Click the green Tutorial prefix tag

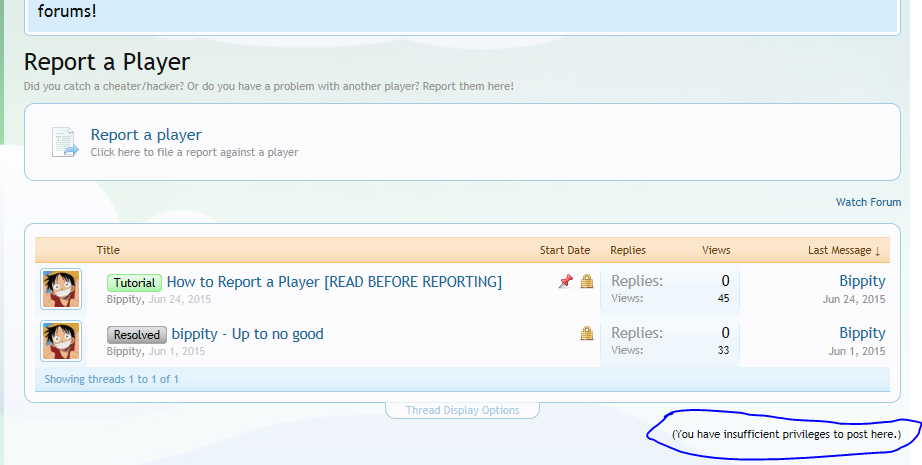[134, 283]
